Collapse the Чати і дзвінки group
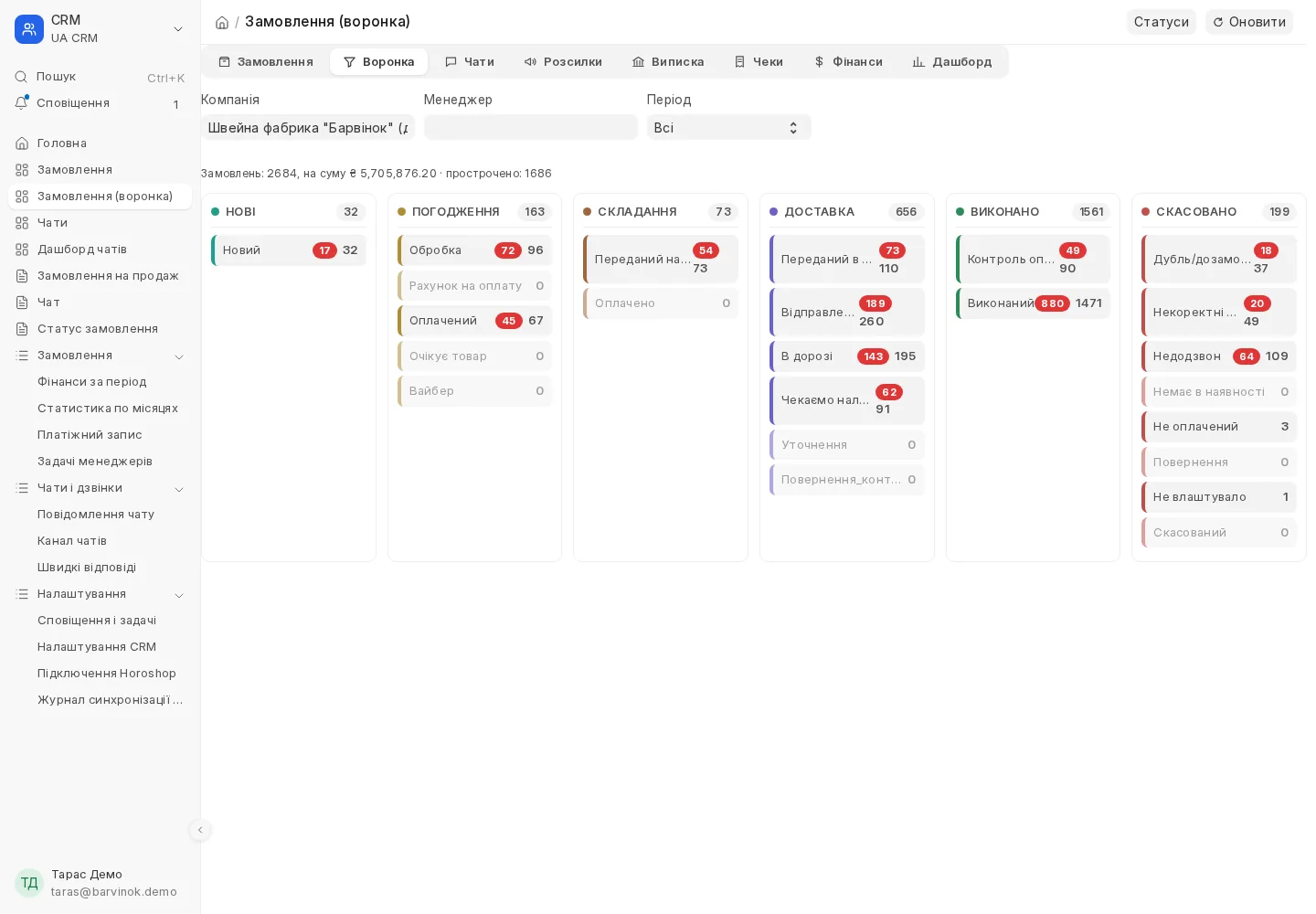This screenshot has width=1316, height=914. (179, 489)
